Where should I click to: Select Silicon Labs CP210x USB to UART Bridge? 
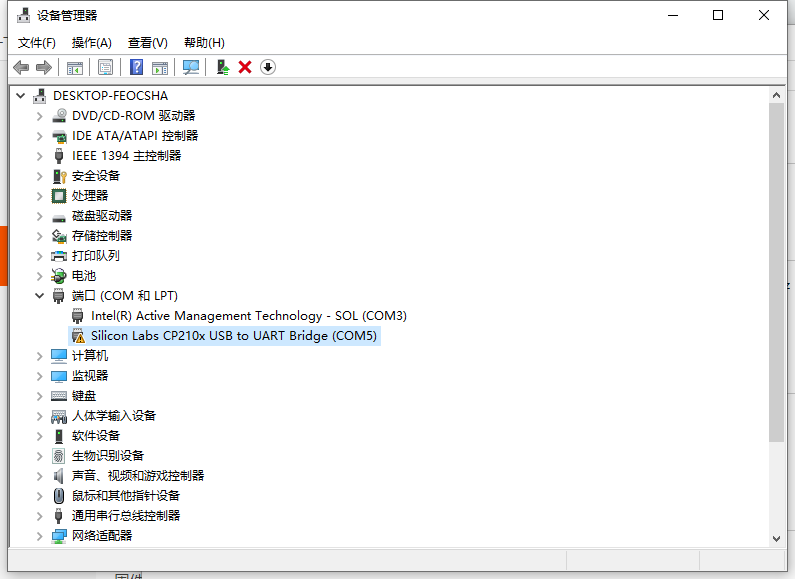coord(234,336)
